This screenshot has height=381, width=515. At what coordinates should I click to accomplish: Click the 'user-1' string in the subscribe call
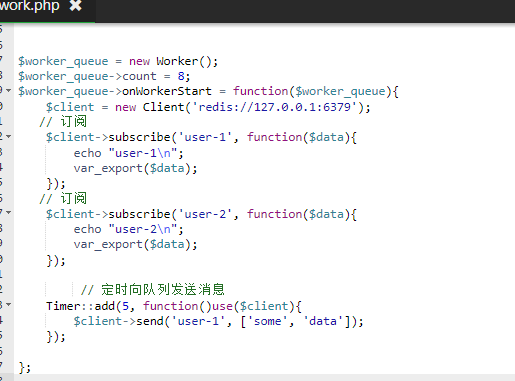click(x=206, y=137)
